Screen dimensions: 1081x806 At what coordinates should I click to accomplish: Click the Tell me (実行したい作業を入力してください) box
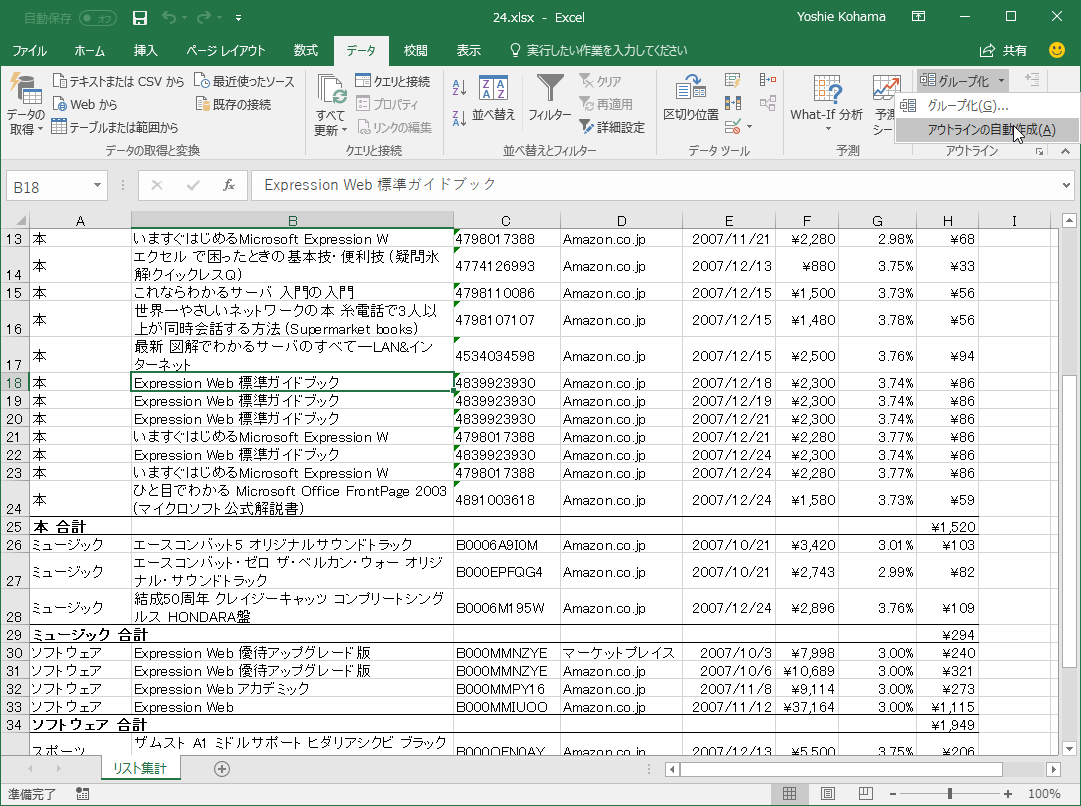click(598, 50)
